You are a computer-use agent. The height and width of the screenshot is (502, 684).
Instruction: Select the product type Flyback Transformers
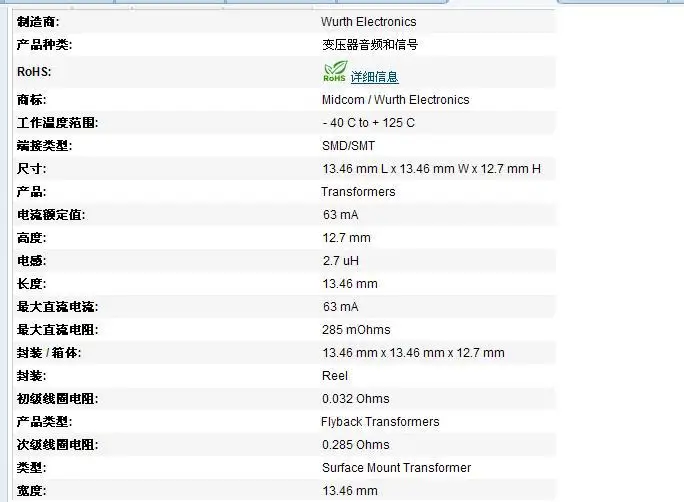pyautogui.click(x=380, y=422)
